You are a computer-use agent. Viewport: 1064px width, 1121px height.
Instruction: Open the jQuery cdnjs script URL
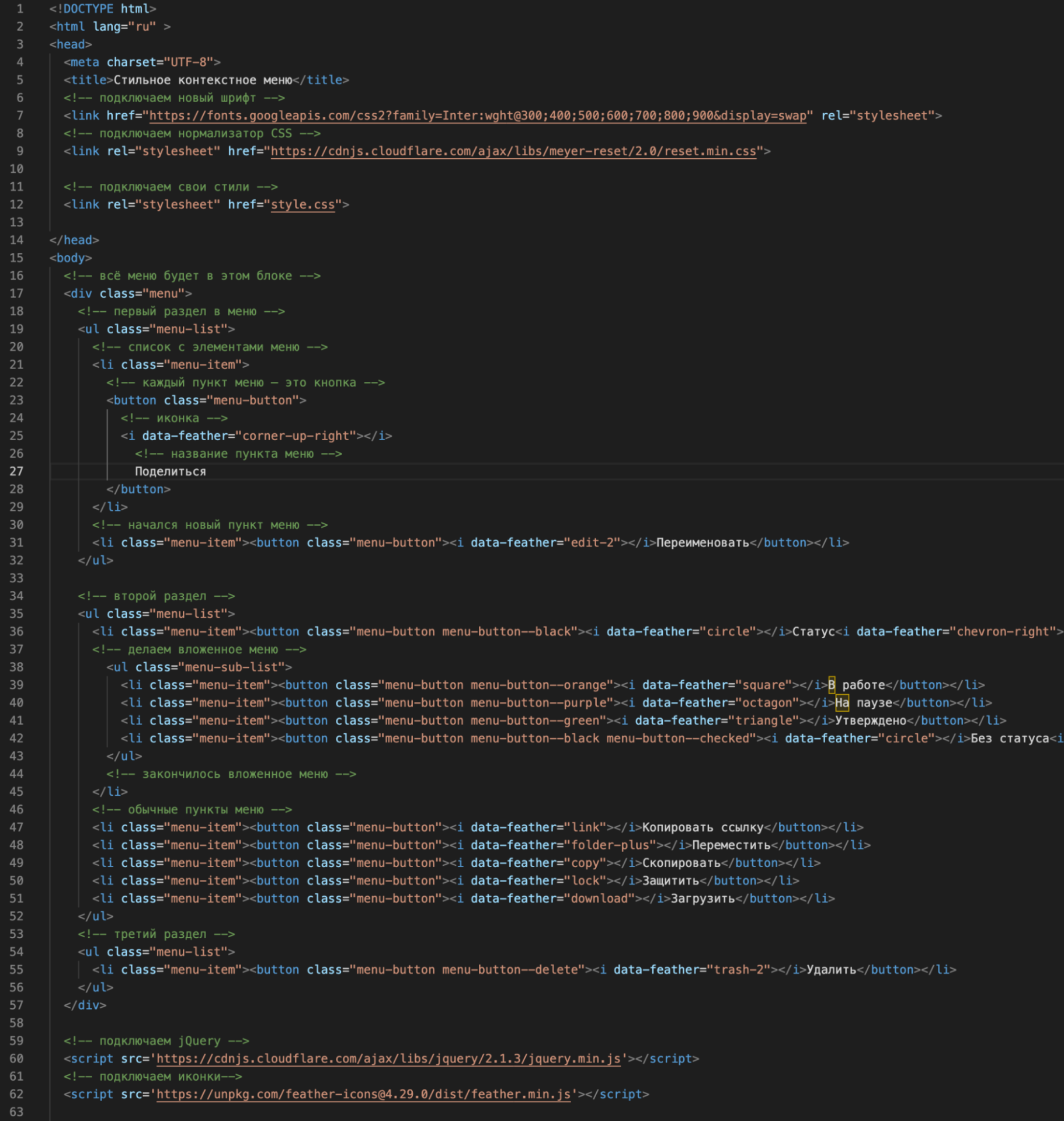(388, 1059)
